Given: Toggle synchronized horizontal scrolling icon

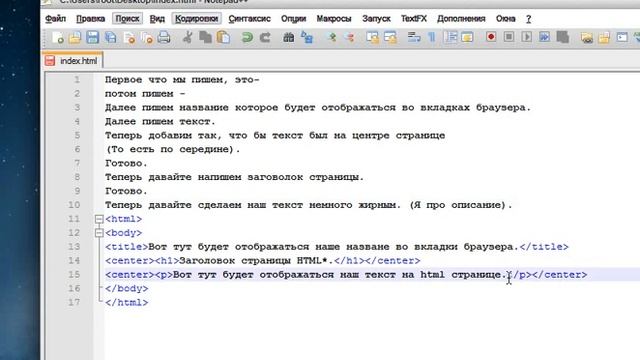Looking at the screenshot, I should [x=390, y=38].
